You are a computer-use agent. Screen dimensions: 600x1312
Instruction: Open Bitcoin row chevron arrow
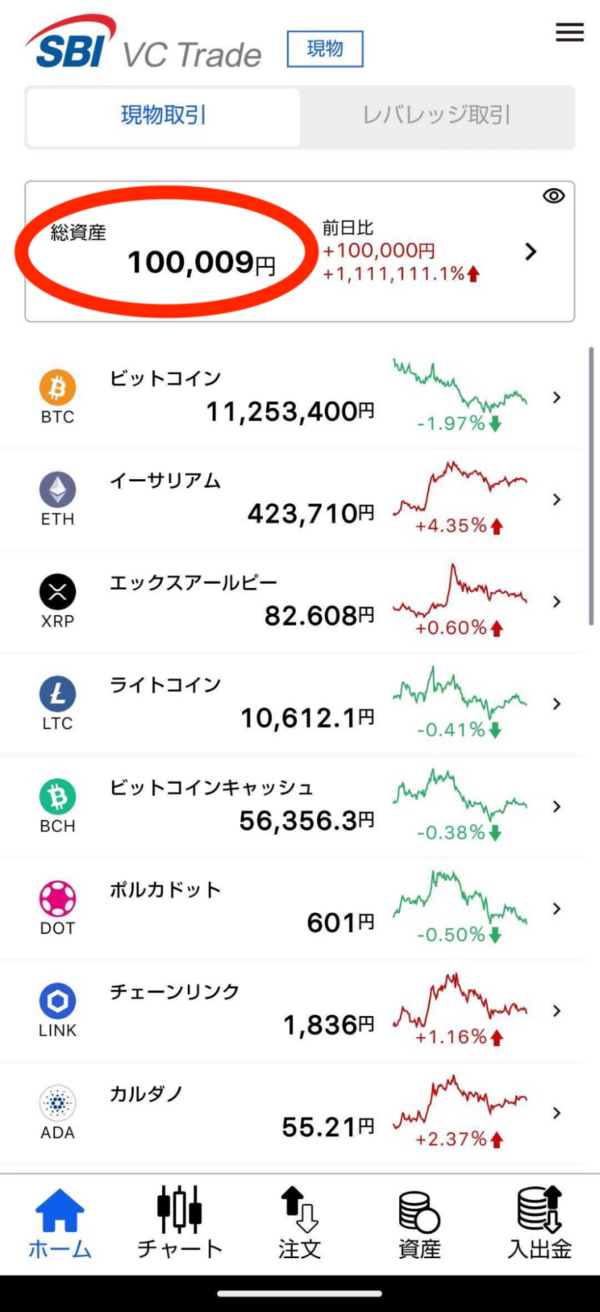coord(557,398)
